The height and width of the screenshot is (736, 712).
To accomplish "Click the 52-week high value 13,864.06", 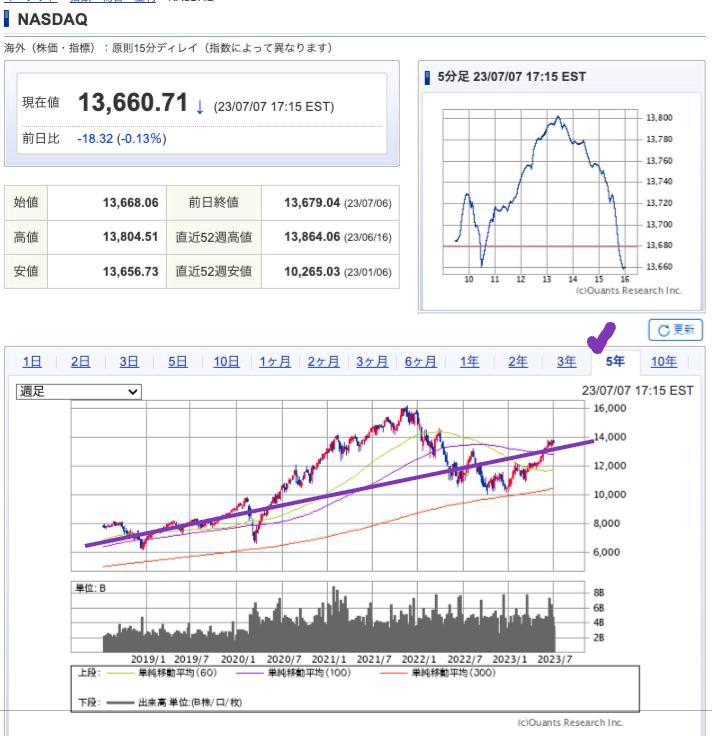I will 312,237.
